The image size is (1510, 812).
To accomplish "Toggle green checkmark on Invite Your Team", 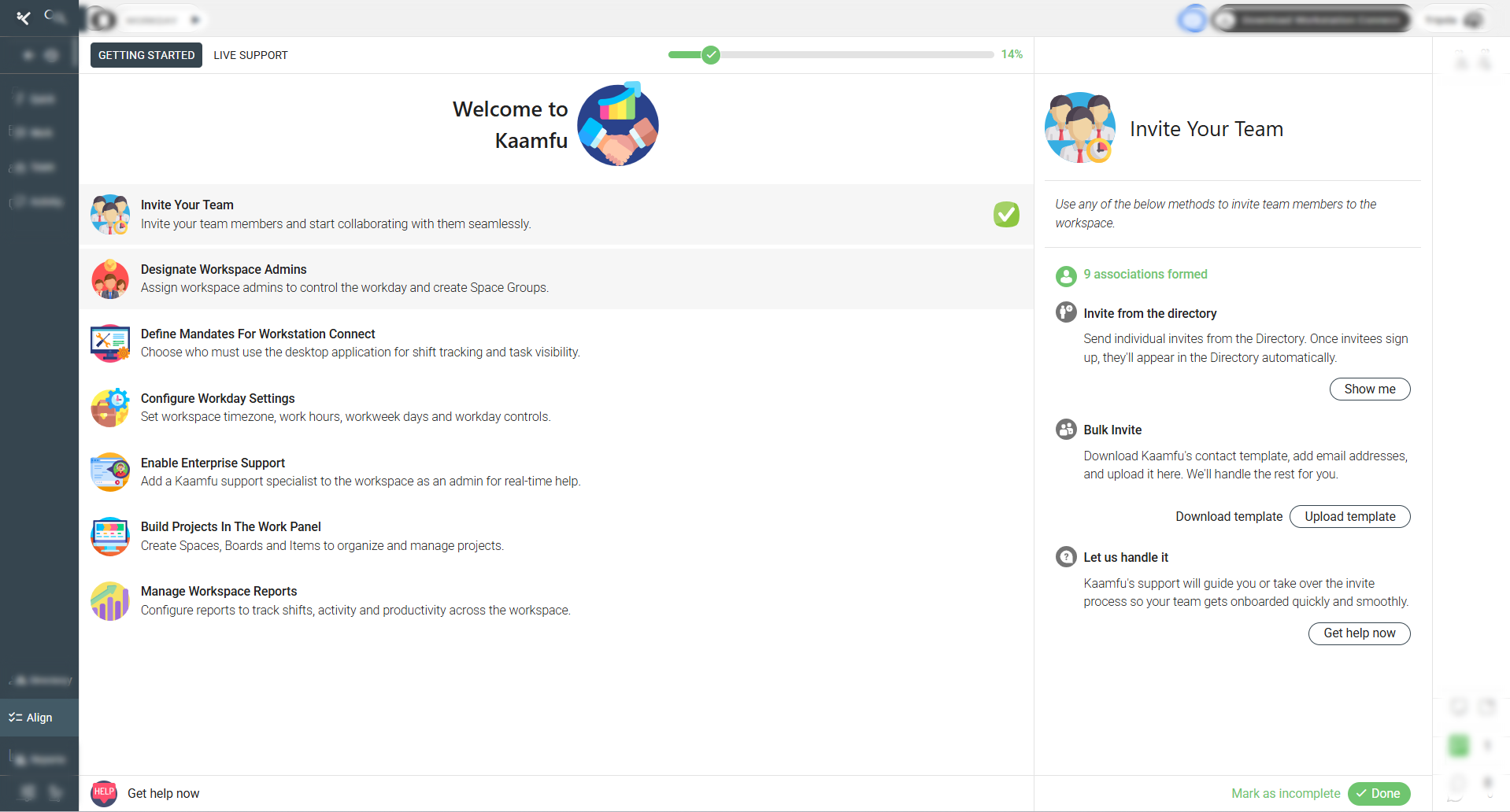I will (x=1006, y=214).
